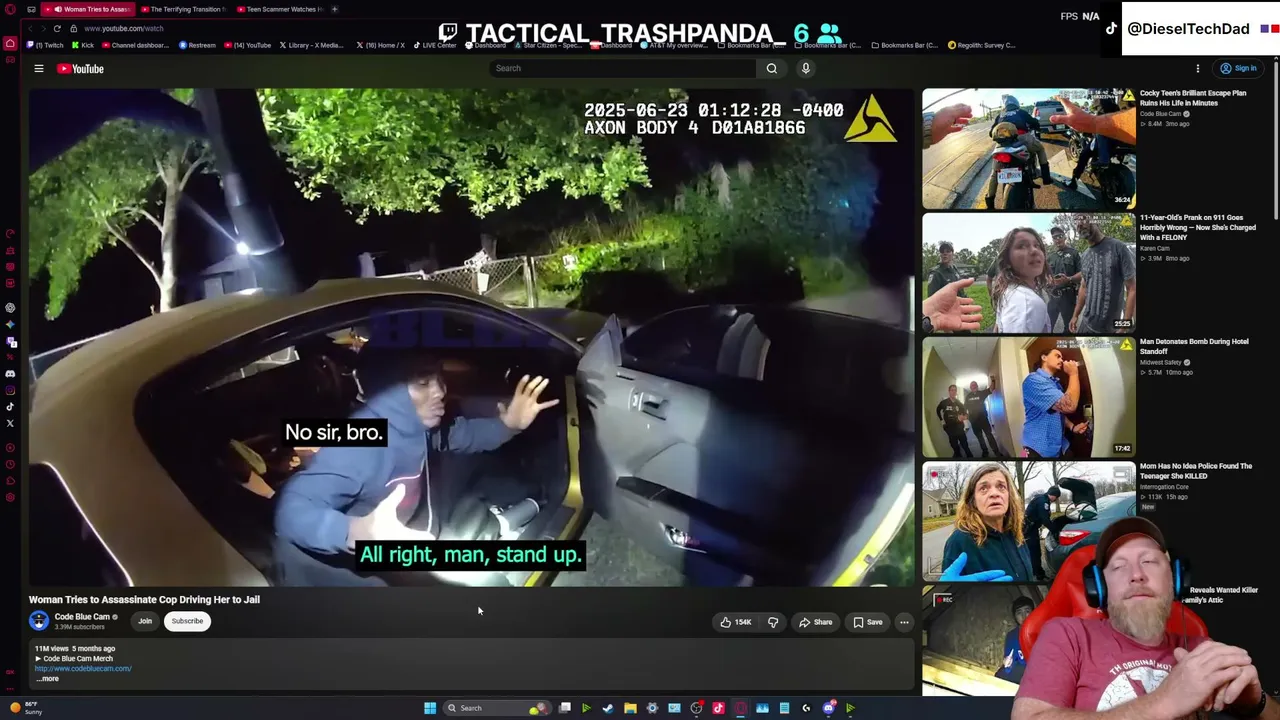Go back with the browser back arrow
Viewport: 1280px width, 720px height.
pyautogui.click(x=31, y=28)
